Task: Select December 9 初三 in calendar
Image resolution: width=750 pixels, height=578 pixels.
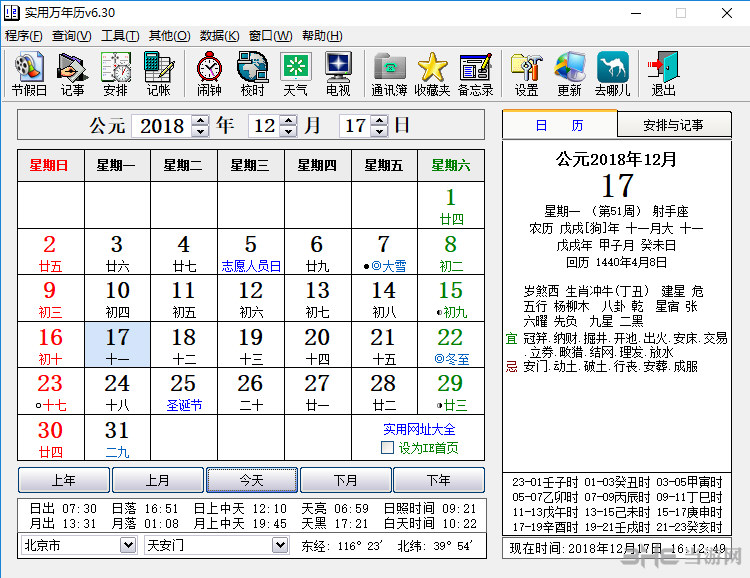Action: [x=51, y=298]
